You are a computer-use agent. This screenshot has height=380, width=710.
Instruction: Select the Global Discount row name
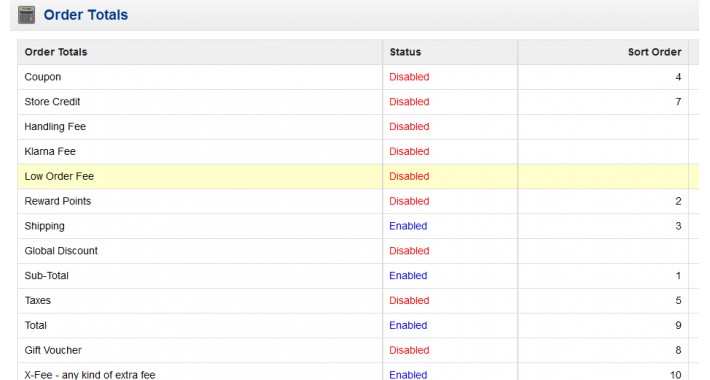(61, 251)
